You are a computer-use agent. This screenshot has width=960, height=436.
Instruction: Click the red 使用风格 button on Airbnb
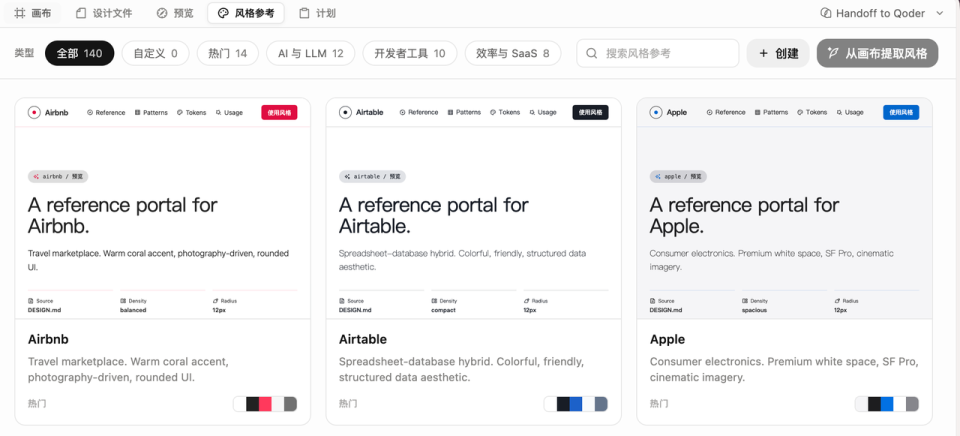coord(279,113)
